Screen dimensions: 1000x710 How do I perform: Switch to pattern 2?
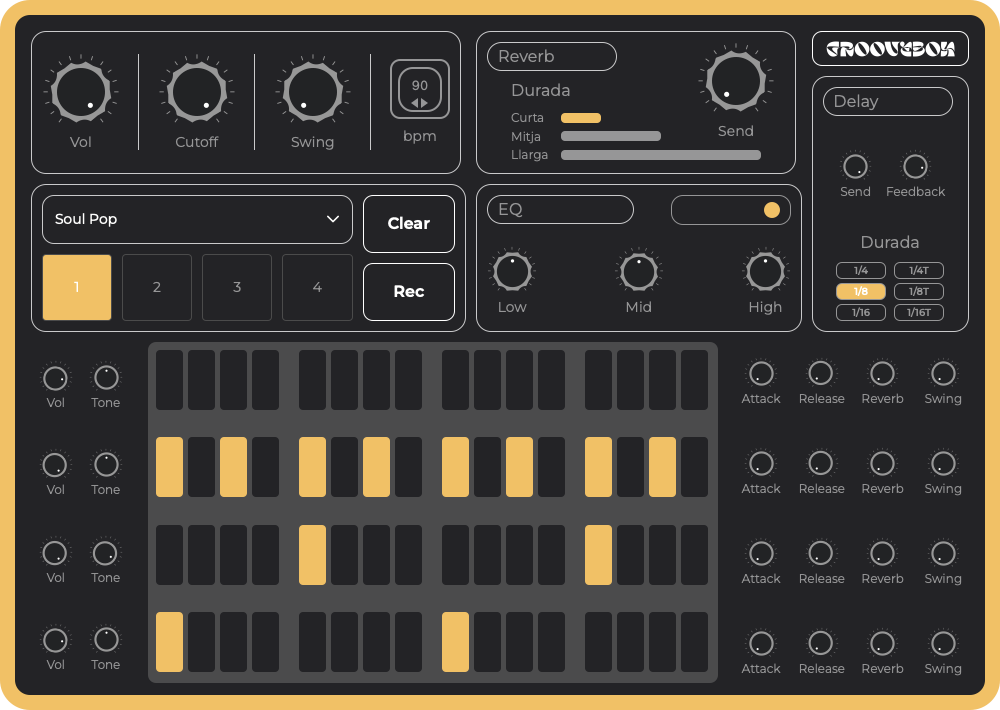157,287
